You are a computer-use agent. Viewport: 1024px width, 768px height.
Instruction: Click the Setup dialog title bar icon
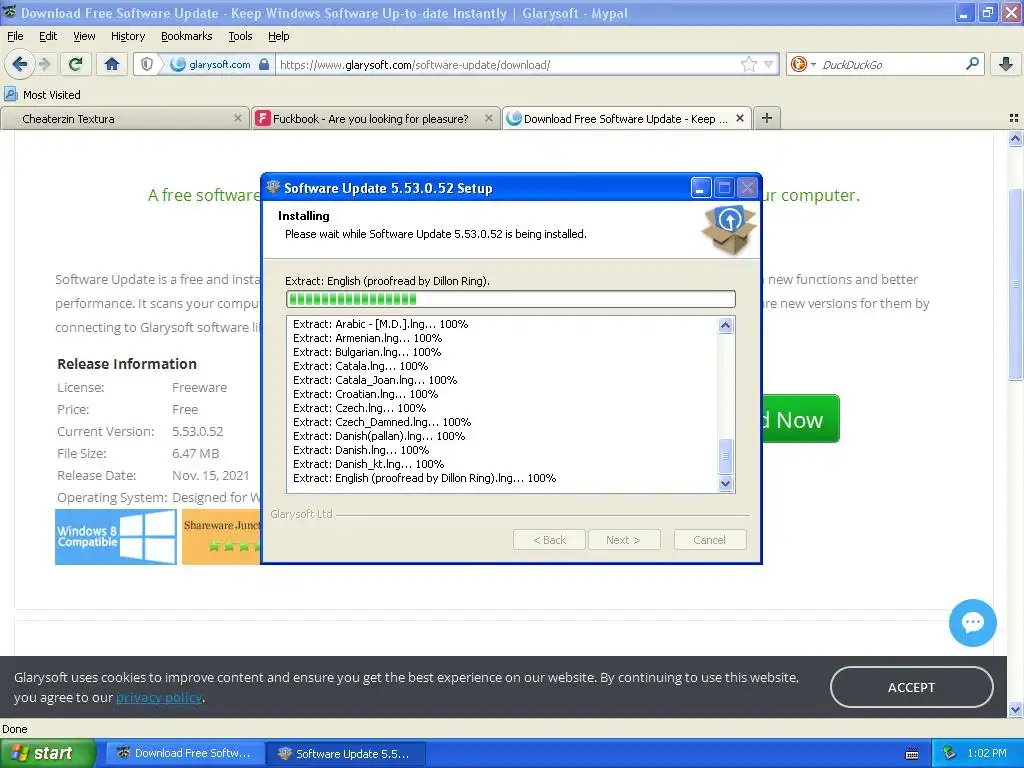coord(273,187)
